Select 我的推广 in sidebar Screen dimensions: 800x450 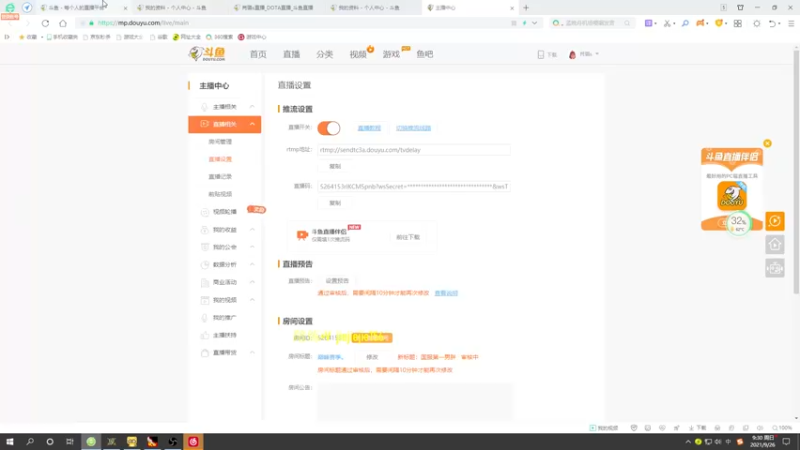tap(225, 317)
